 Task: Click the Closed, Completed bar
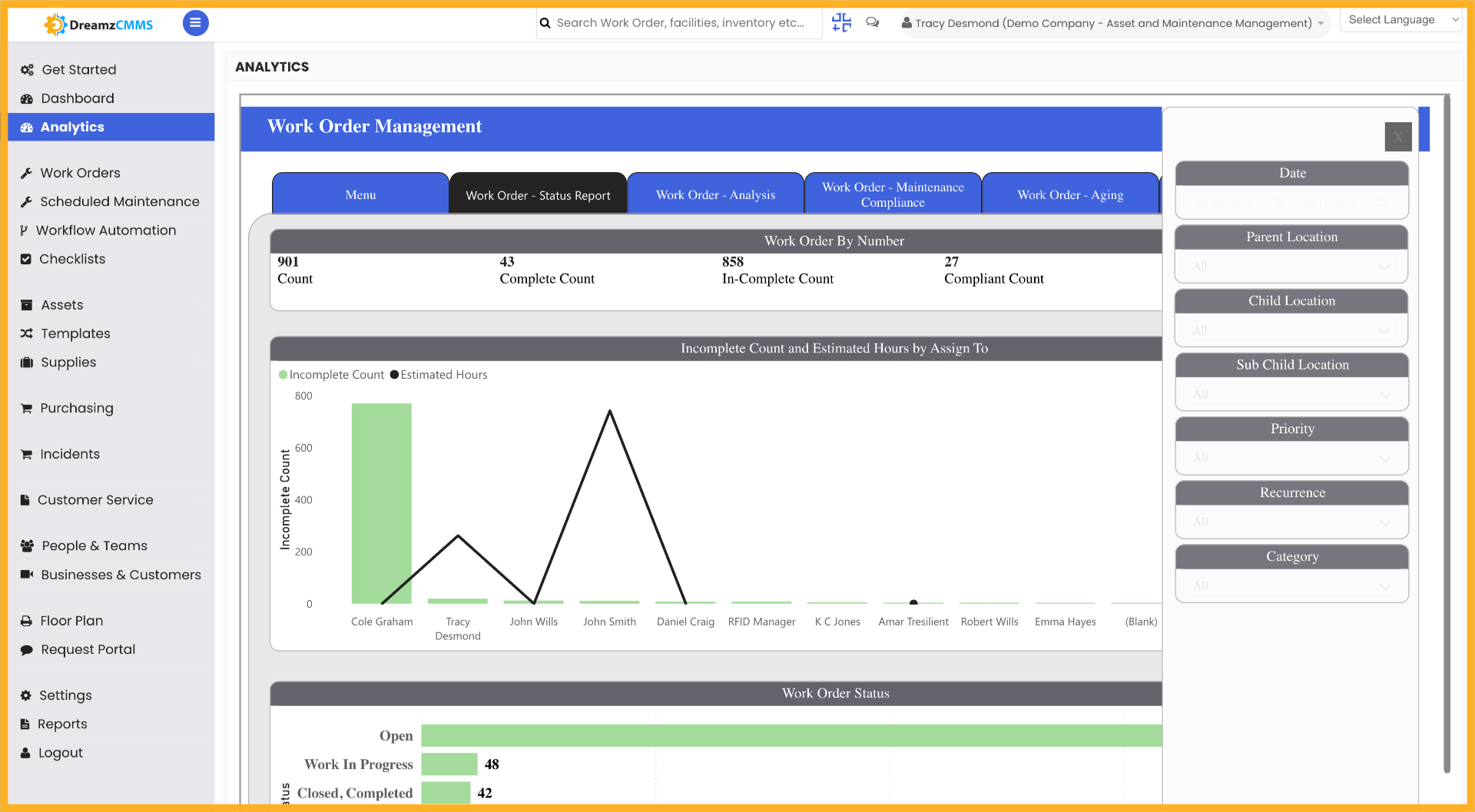point(446,793)
